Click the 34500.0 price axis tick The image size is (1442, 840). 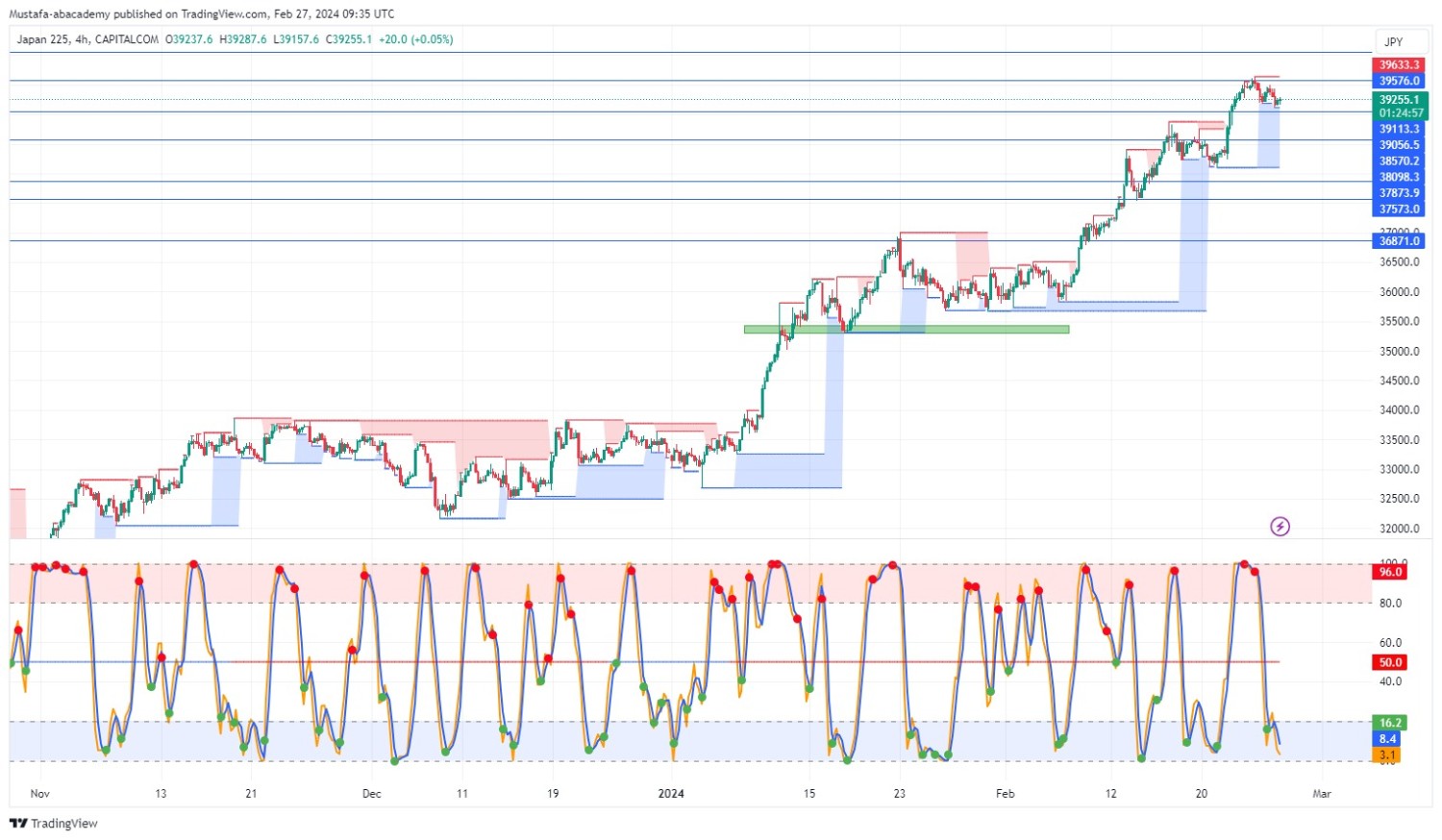click(x=1399, y=381)
